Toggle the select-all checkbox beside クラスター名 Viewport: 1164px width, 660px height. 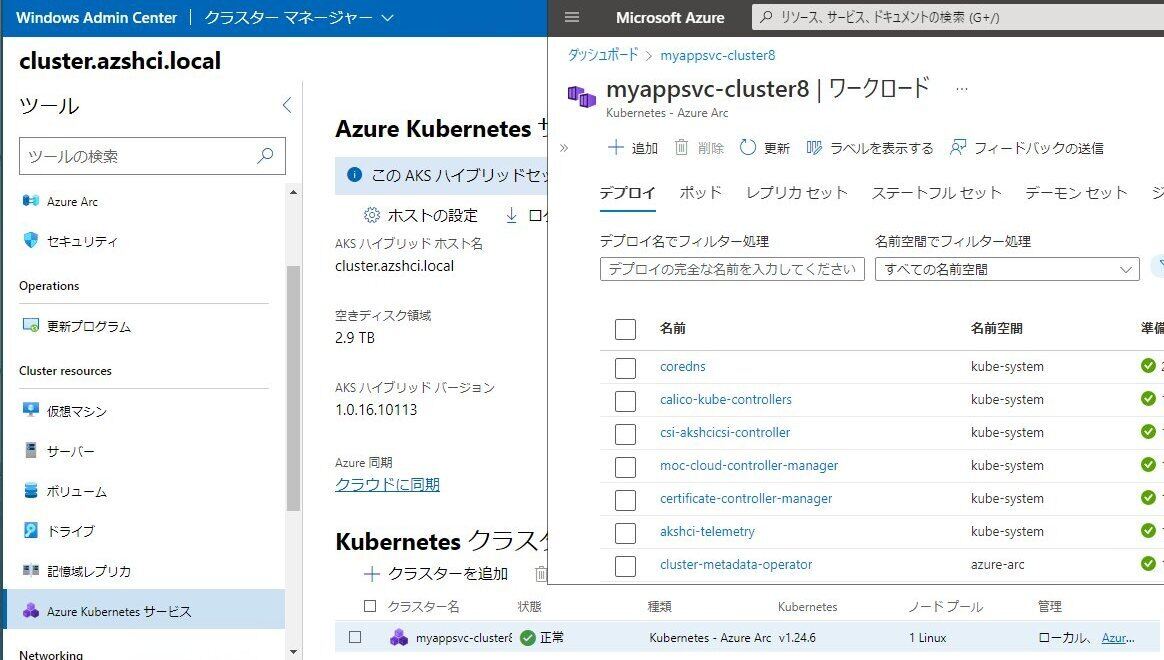370,606
